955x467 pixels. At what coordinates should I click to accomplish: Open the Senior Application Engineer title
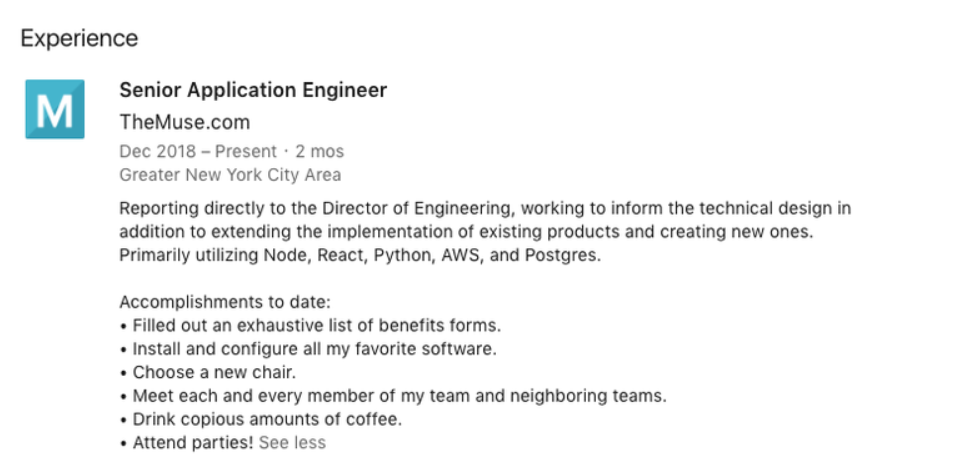253,90
